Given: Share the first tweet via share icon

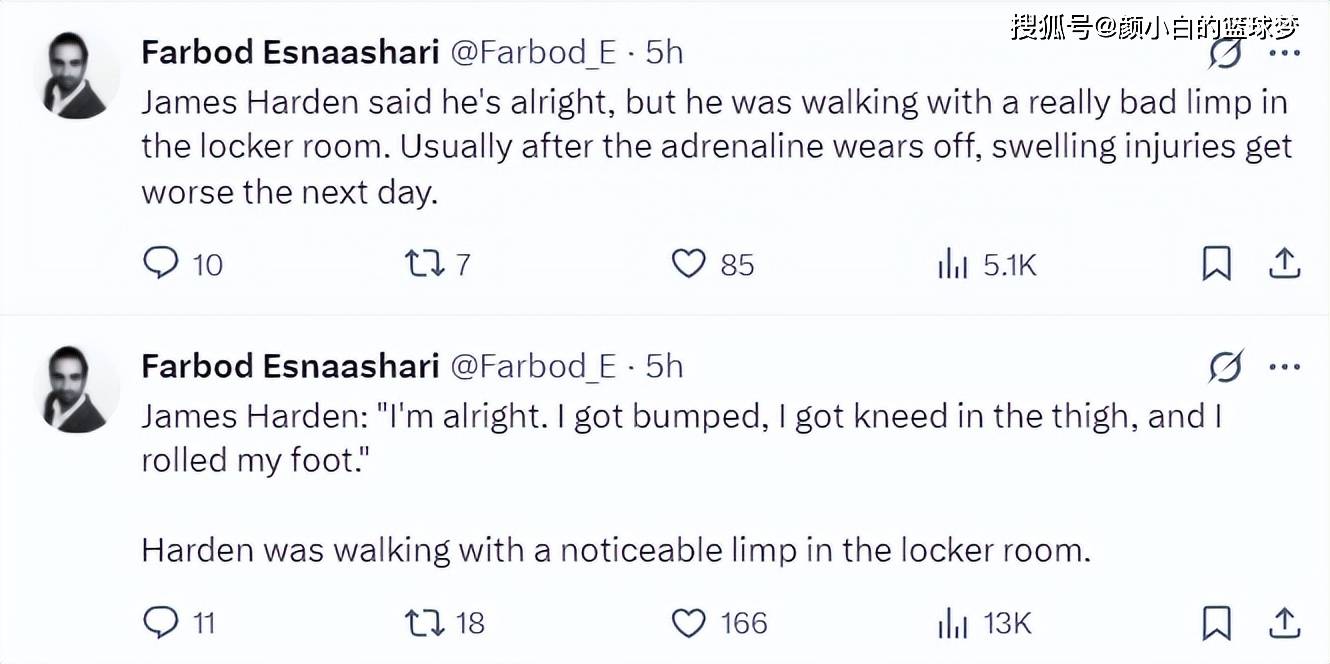Looking at the screenshot, I should click(1283, 264).
